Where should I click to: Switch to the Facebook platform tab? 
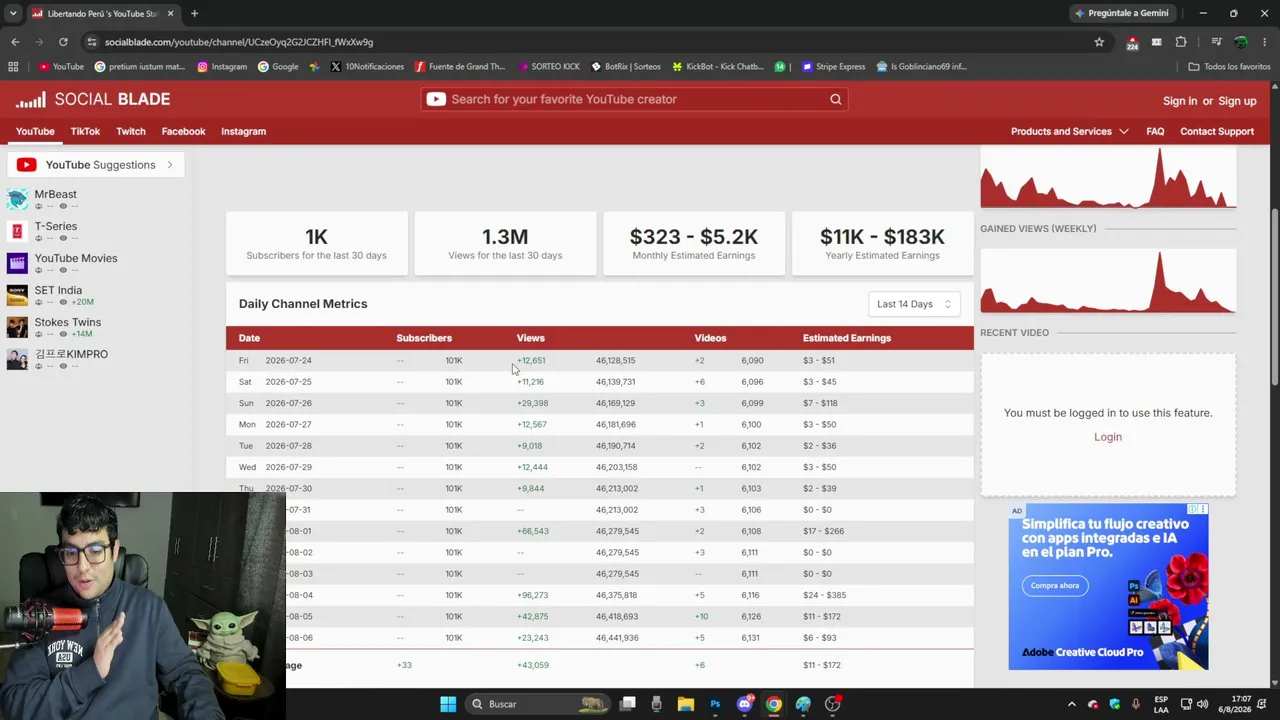click(183, 131)
